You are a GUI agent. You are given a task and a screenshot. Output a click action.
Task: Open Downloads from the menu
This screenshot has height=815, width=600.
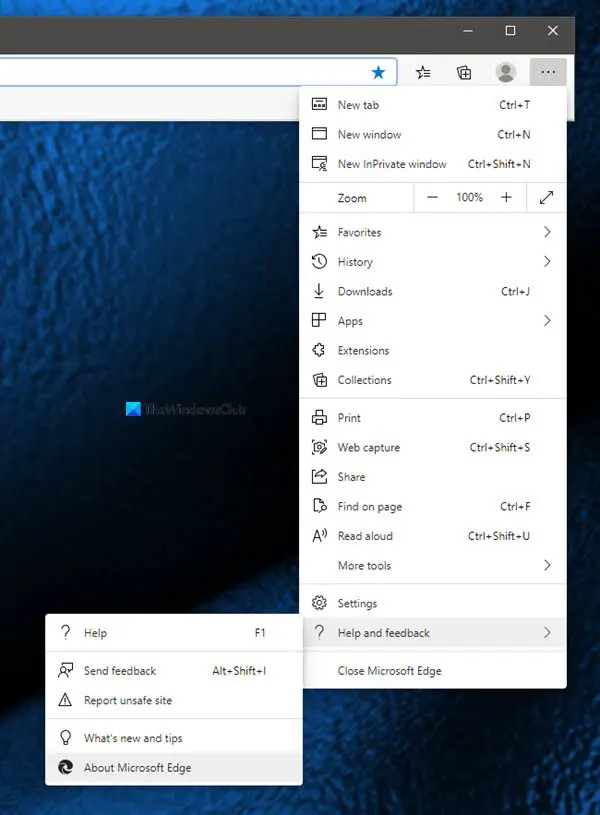pyautogui.click(x=433, y=291)
